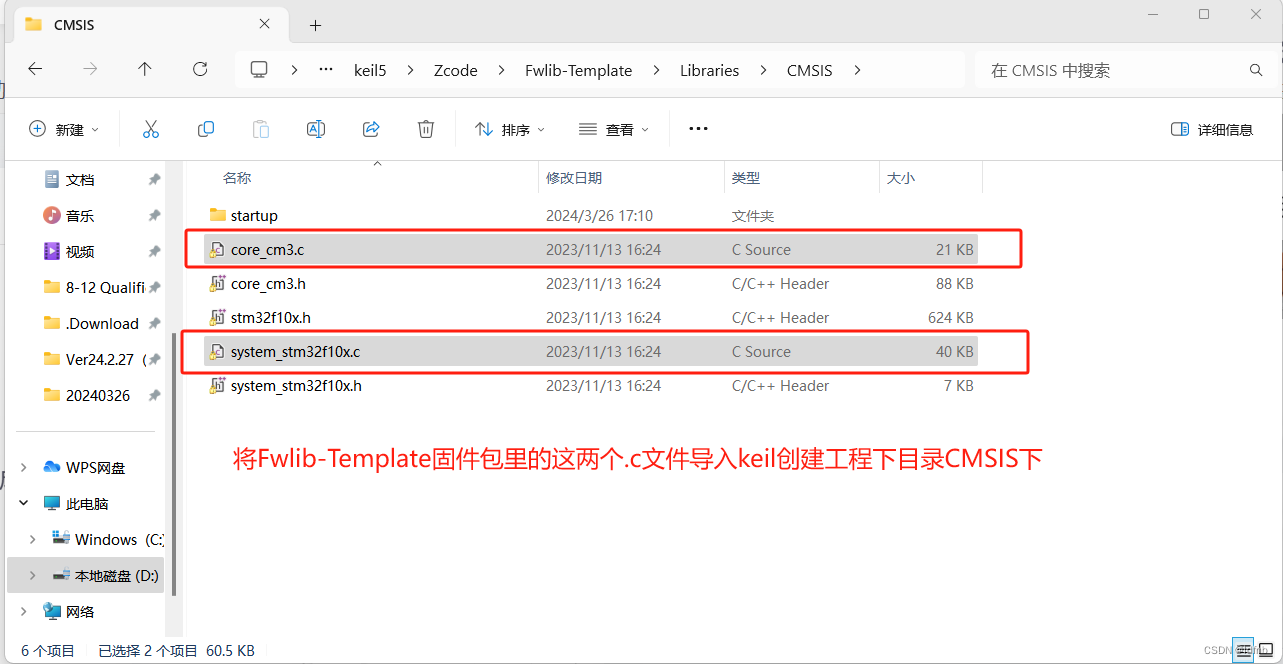1283x664 pixels.
Task: Expand the WPS网盘 tree node
Action: point(24,467)
